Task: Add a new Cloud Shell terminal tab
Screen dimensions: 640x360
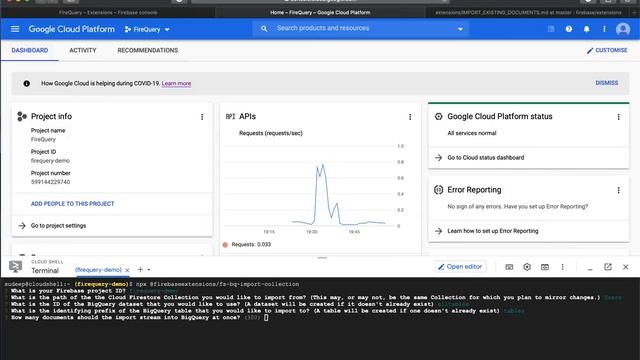Action: 140,269
